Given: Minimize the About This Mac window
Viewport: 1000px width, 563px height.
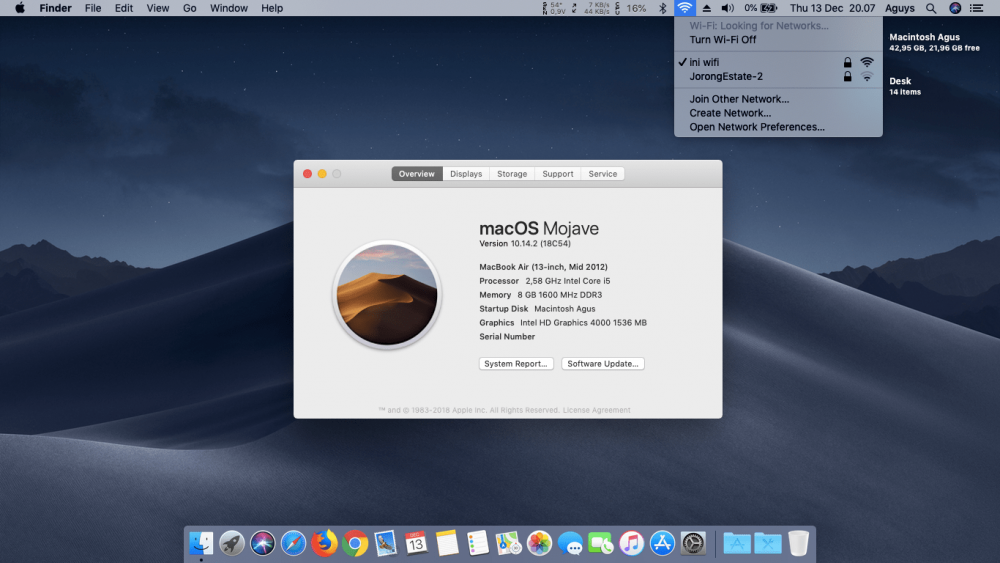Looking at the screenshot, I should coord(322,173).
